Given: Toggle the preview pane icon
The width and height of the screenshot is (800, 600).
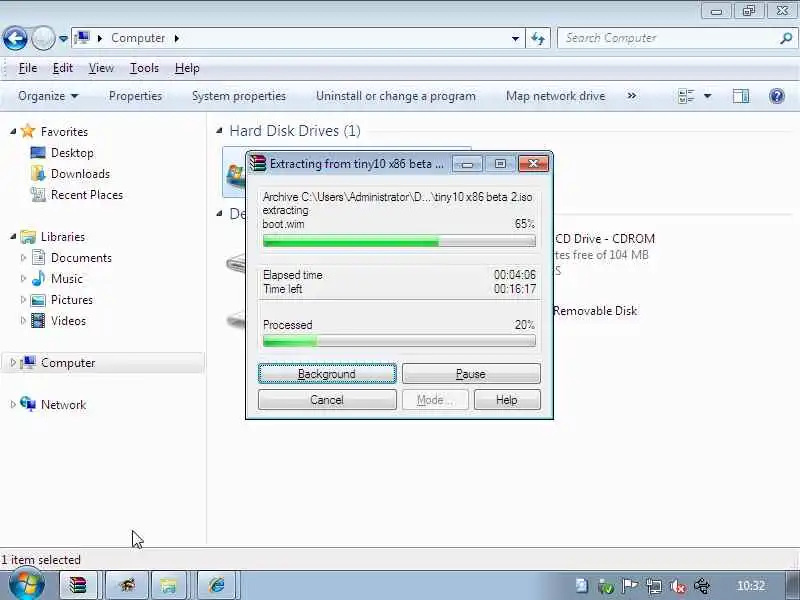Looking at the screenshot, I should (x=741, y=96).
